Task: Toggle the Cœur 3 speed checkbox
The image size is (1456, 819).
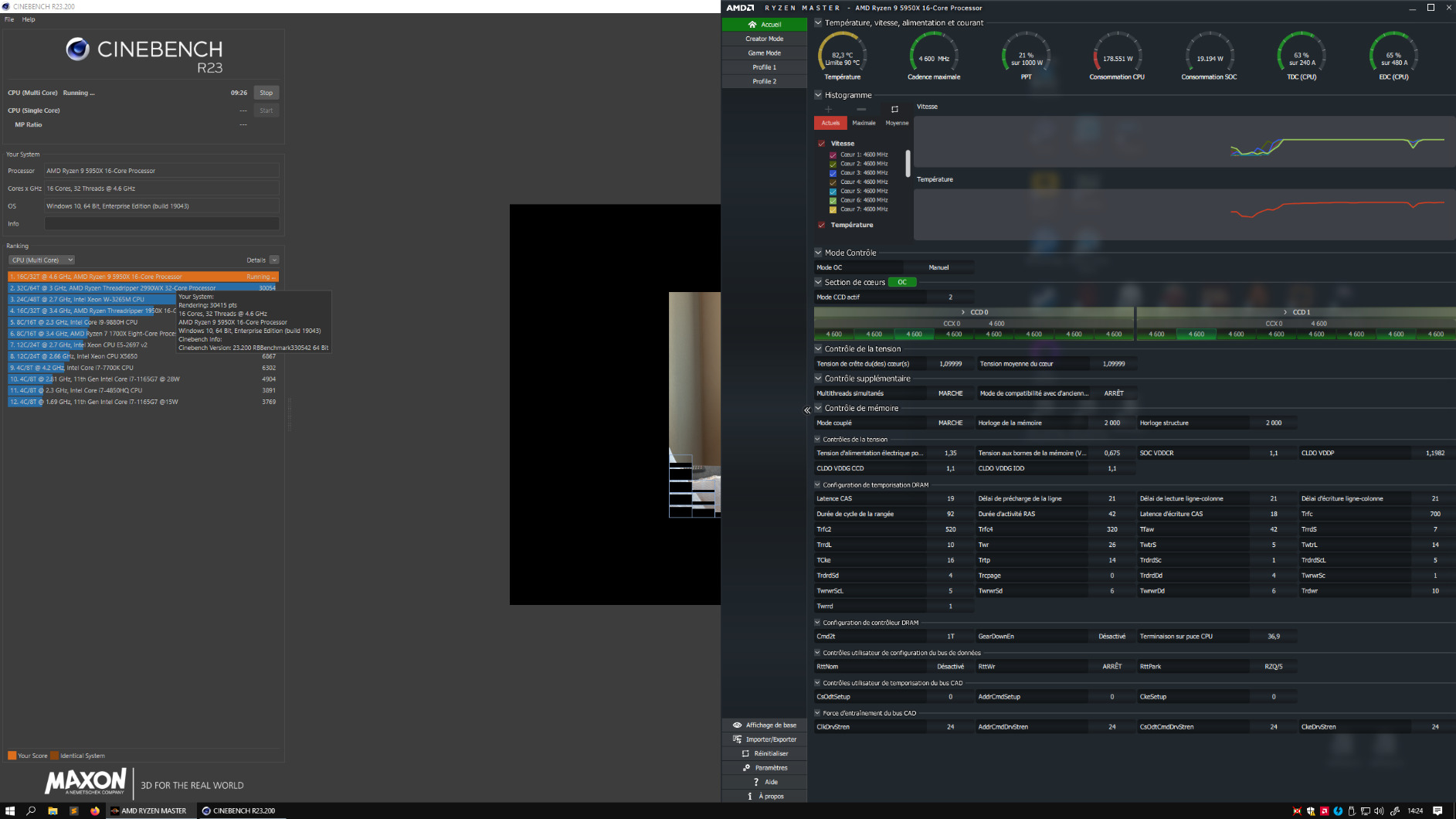Action: (833, 173)
